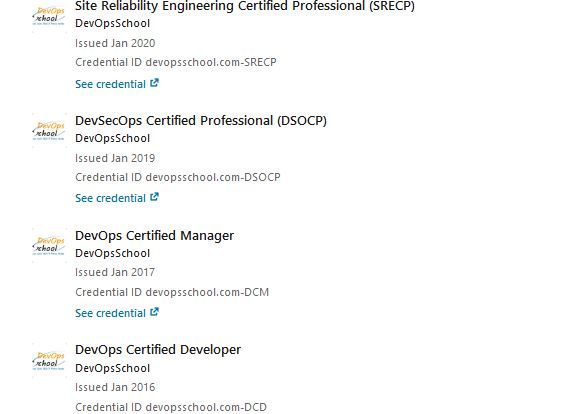Image resolution: width=583 pixels, height=414 pixels.
Task: Open DevOps Certified Manager title
Action: pos(154,235)
